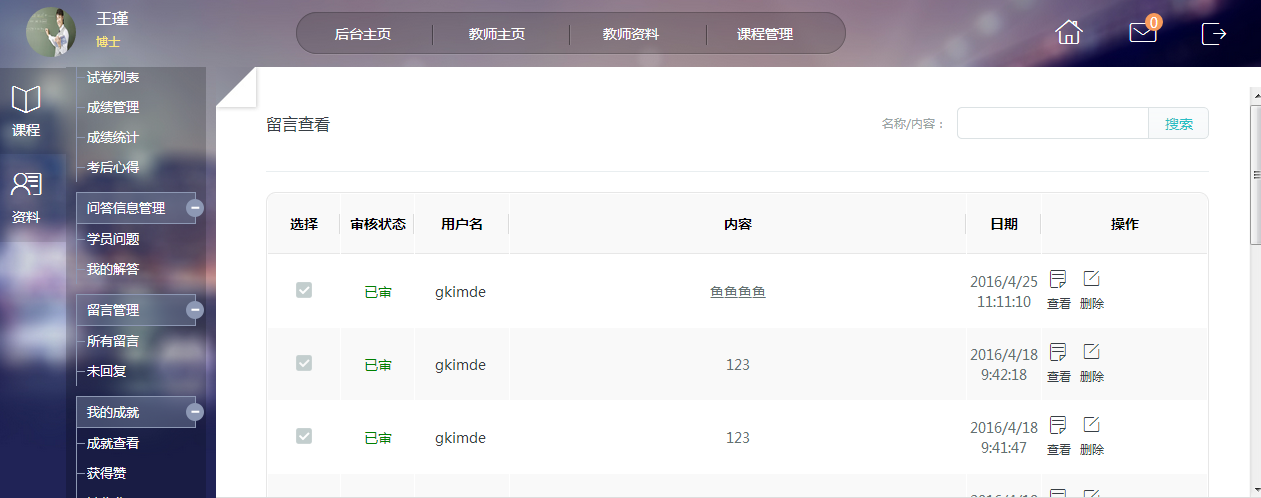Select the 资料 profile icon in sidebar
The width and height of the screenshot is (1261, 498).
coord(26,195)
